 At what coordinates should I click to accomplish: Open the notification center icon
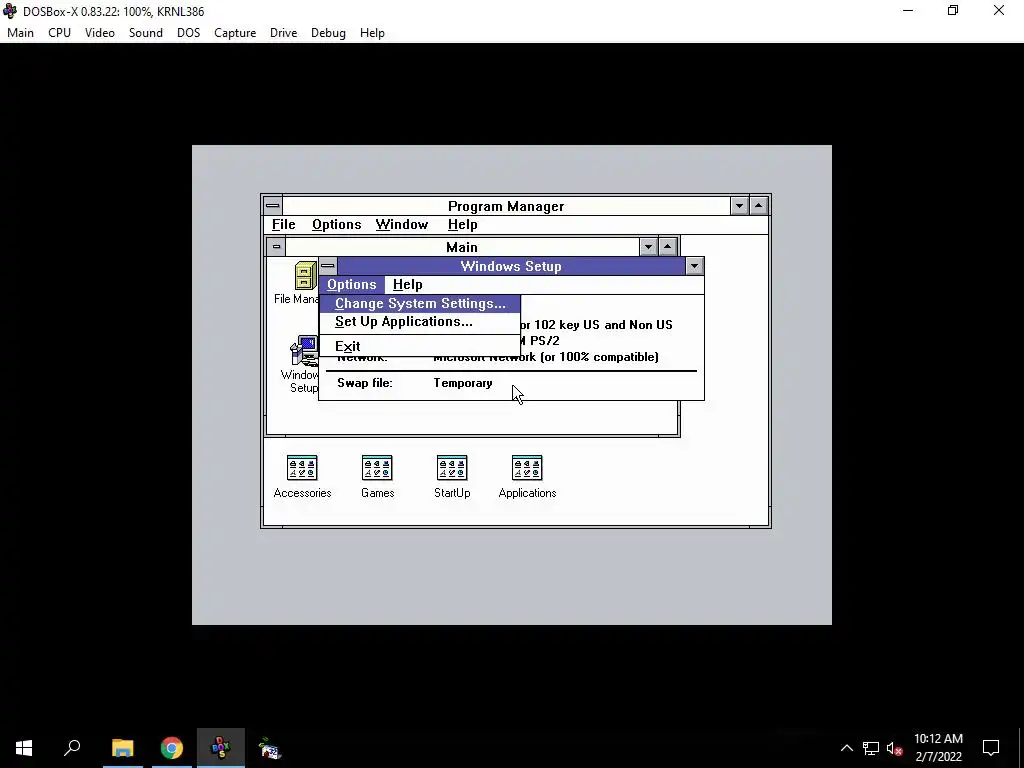991,748
